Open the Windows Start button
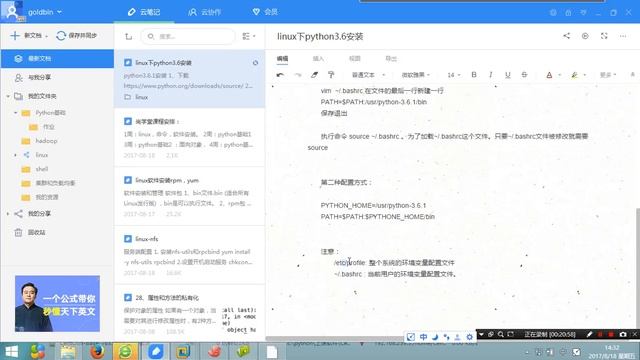Viewport: 640px width, 360px height. coord(11,351)
